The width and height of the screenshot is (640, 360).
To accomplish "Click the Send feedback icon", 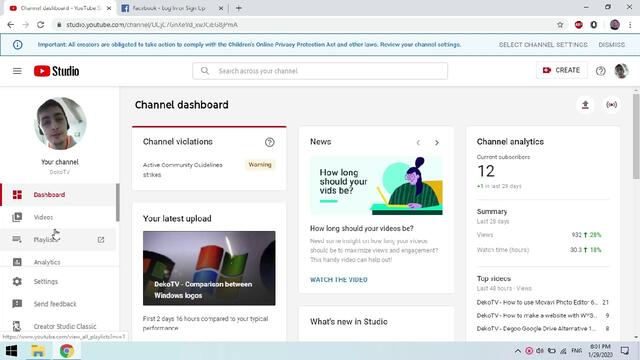I will click(17, 304).
